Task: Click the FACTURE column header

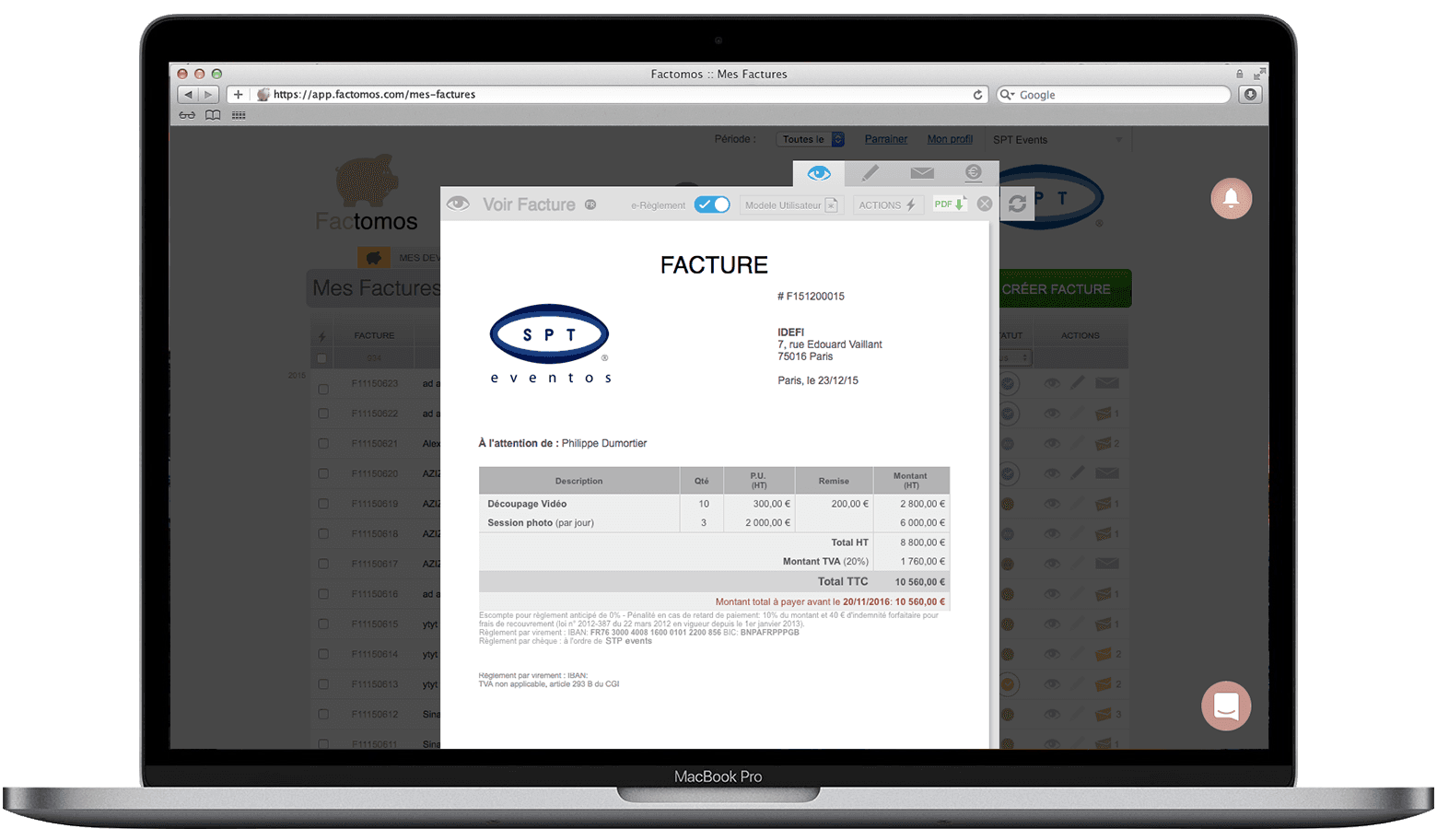Action: 374,334
